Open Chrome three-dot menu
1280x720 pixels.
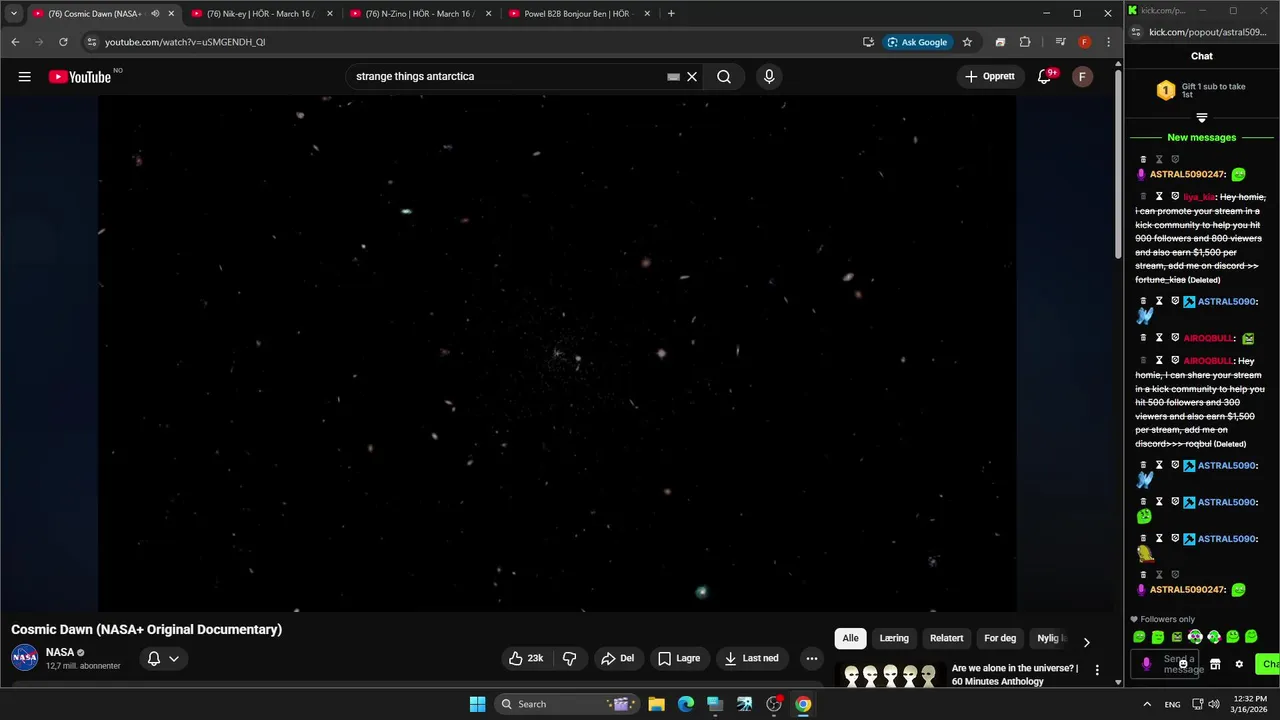coord(1108,42)
